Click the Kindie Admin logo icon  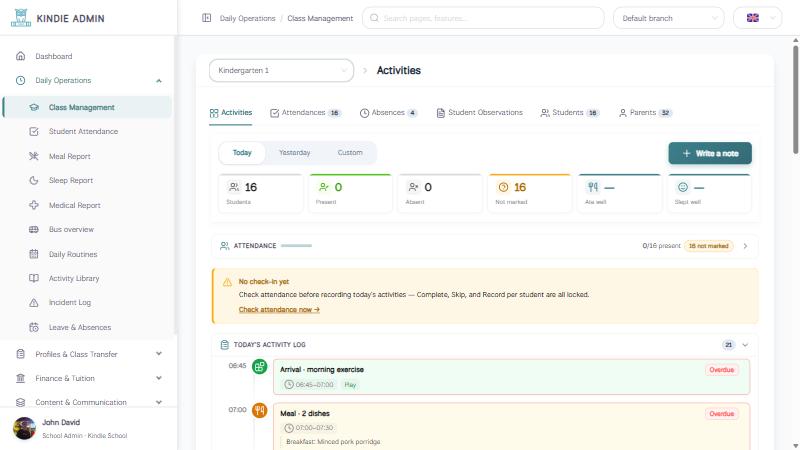(x=21, y=18)
